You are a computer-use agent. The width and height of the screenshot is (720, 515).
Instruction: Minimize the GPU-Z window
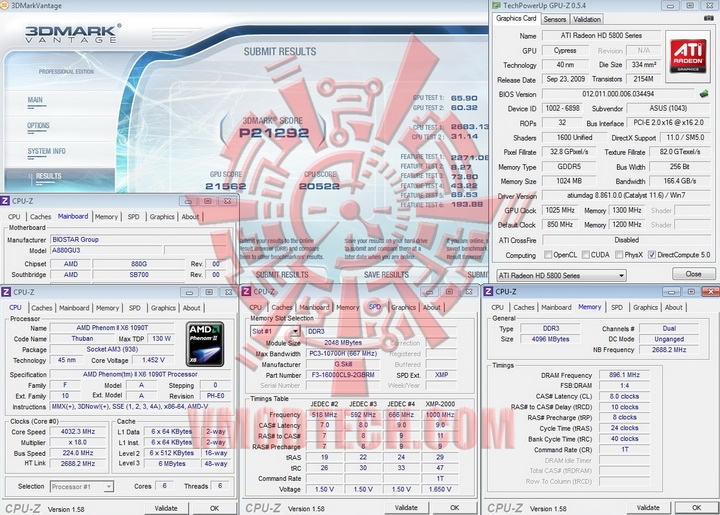[x=671, y=6]
